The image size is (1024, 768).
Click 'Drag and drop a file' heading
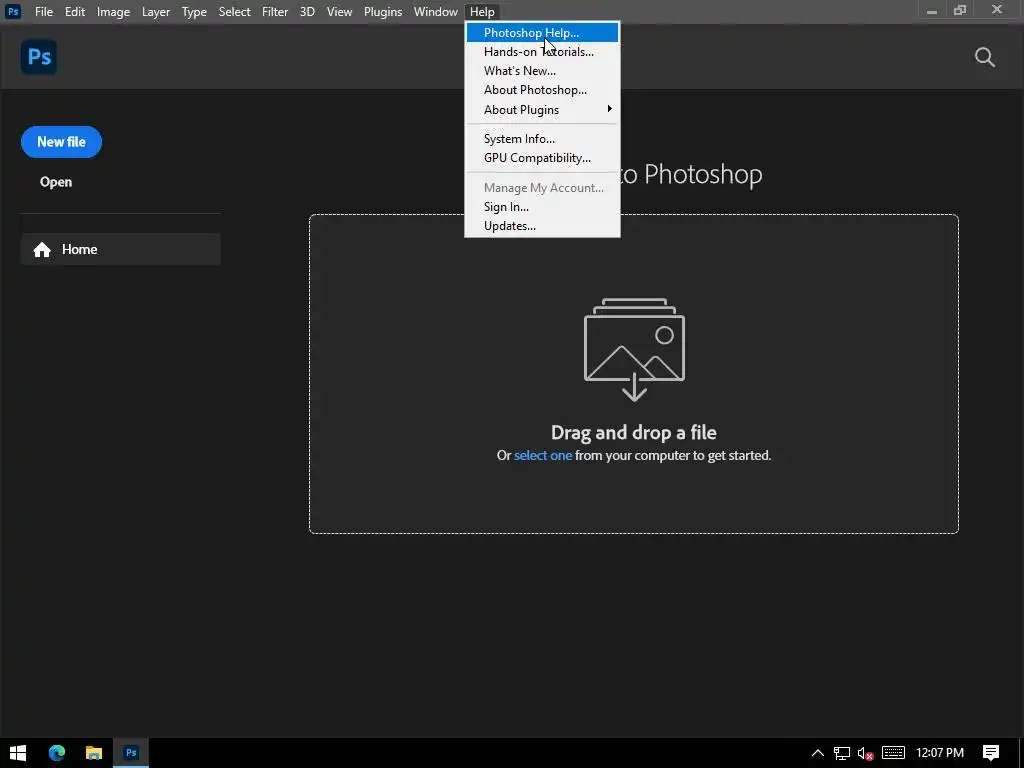(633, 432)
